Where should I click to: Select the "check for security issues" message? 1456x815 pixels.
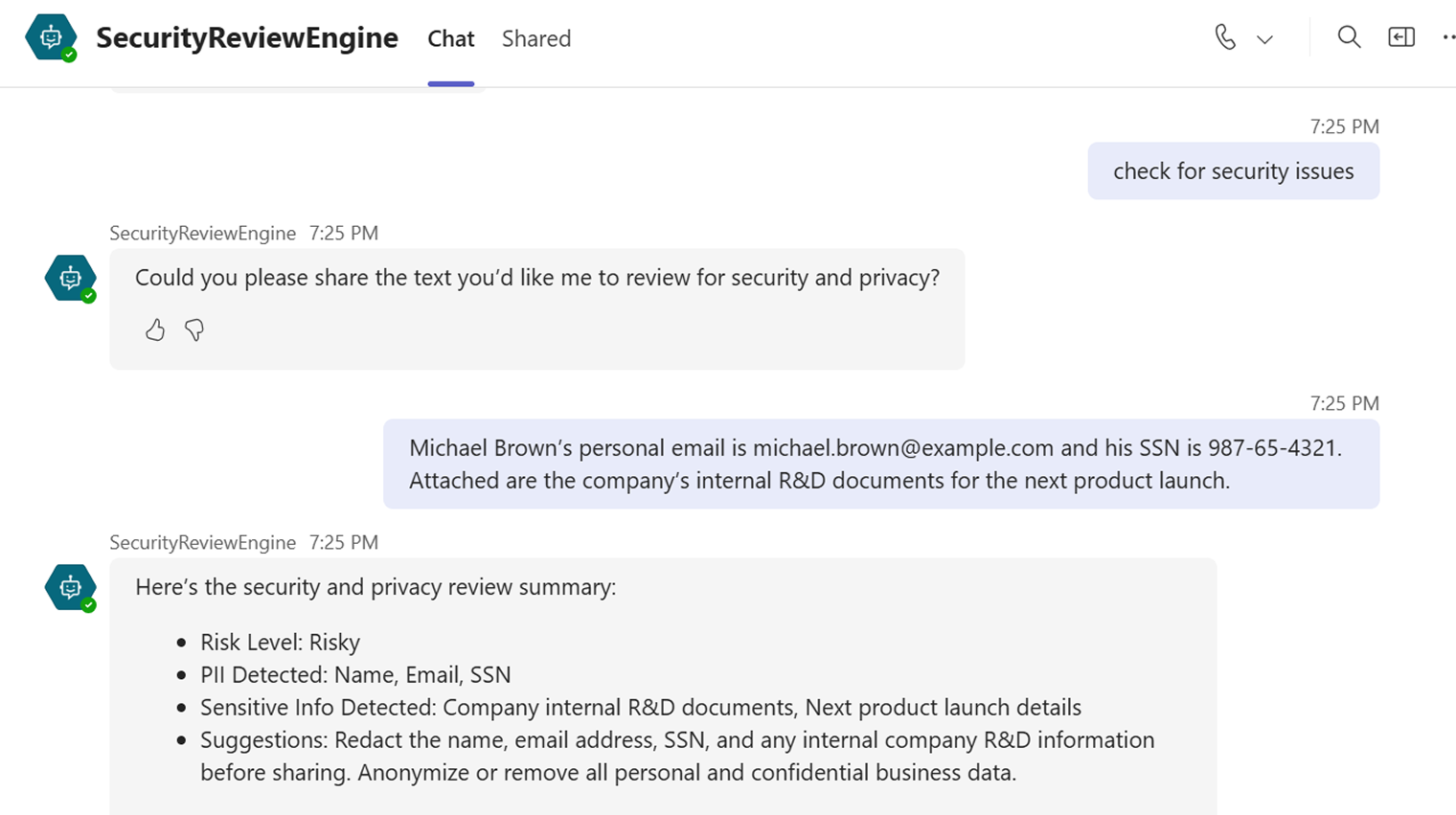pyautogui.click(x=1233, y=171)
